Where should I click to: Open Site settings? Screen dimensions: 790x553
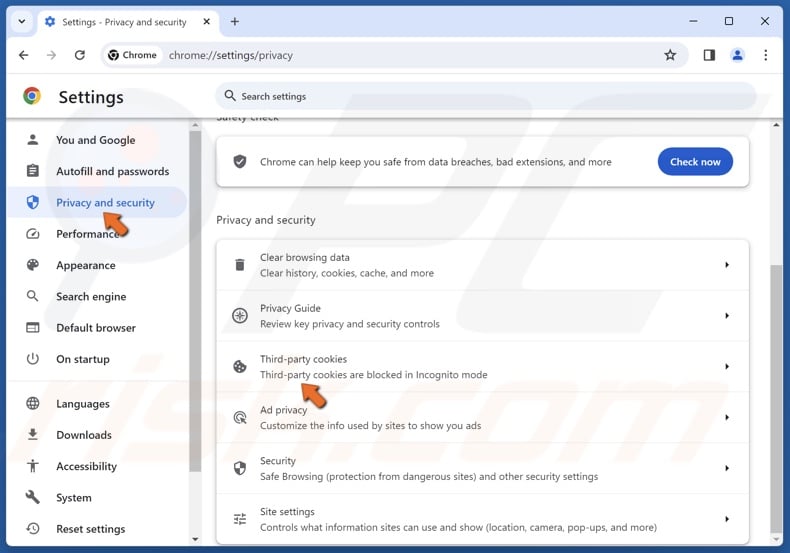(x=482, y=519)
